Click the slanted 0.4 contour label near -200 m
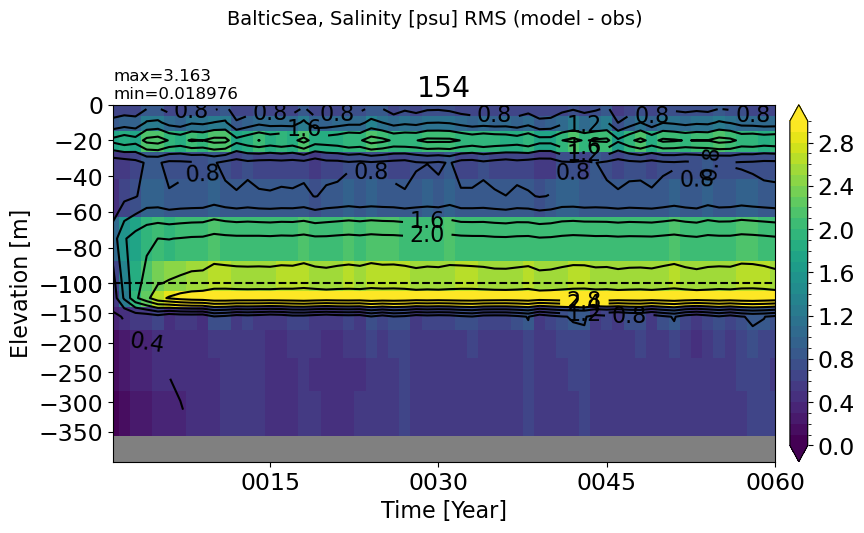The width and height of the screenshot is (864, 533). click(147, 342)
